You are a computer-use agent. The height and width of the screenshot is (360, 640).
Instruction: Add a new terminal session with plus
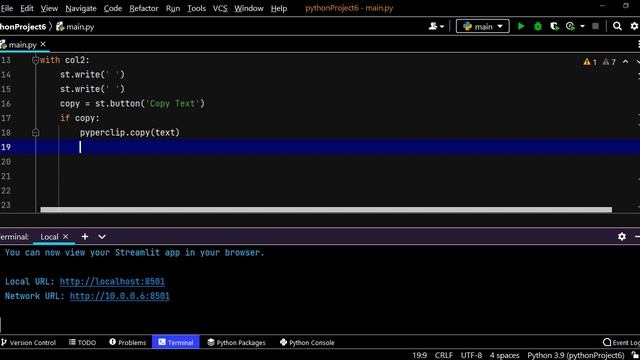click(84, 236)
